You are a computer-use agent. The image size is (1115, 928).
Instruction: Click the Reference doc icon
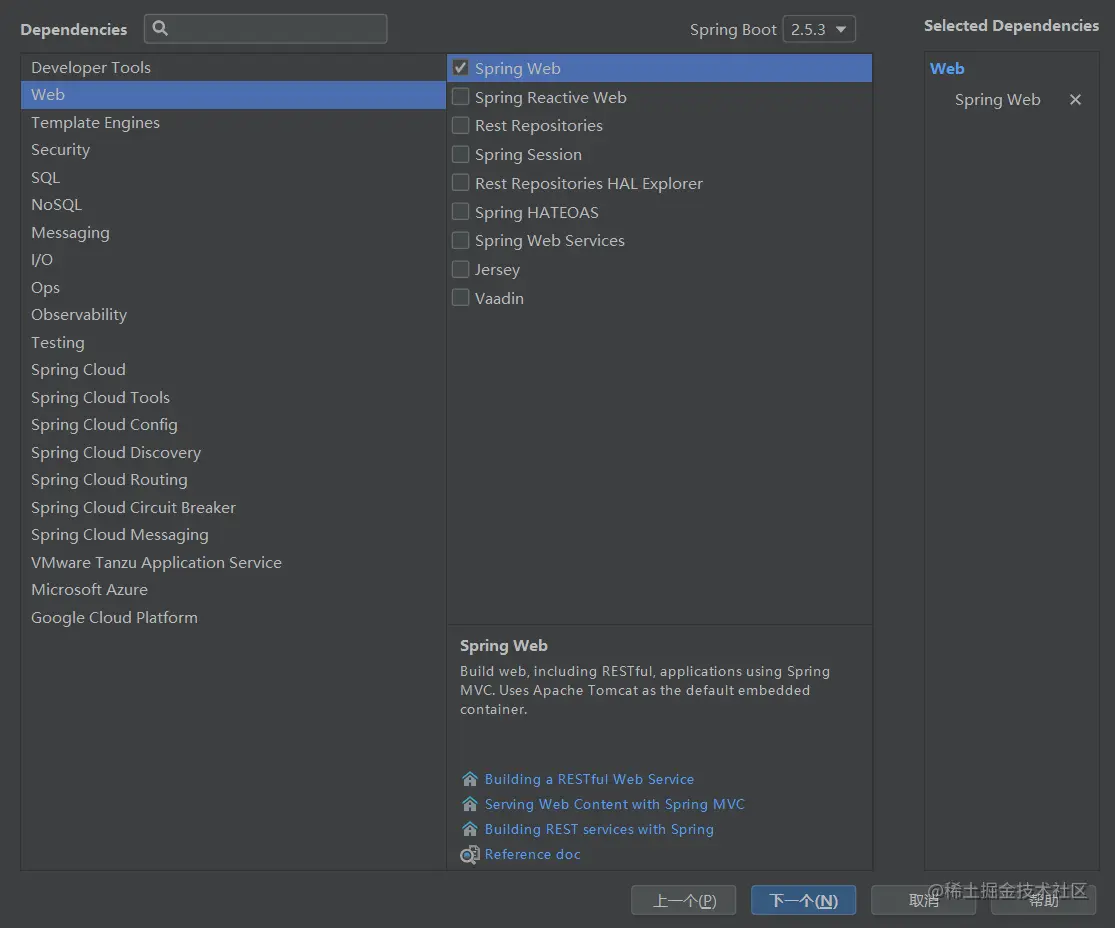469,855
